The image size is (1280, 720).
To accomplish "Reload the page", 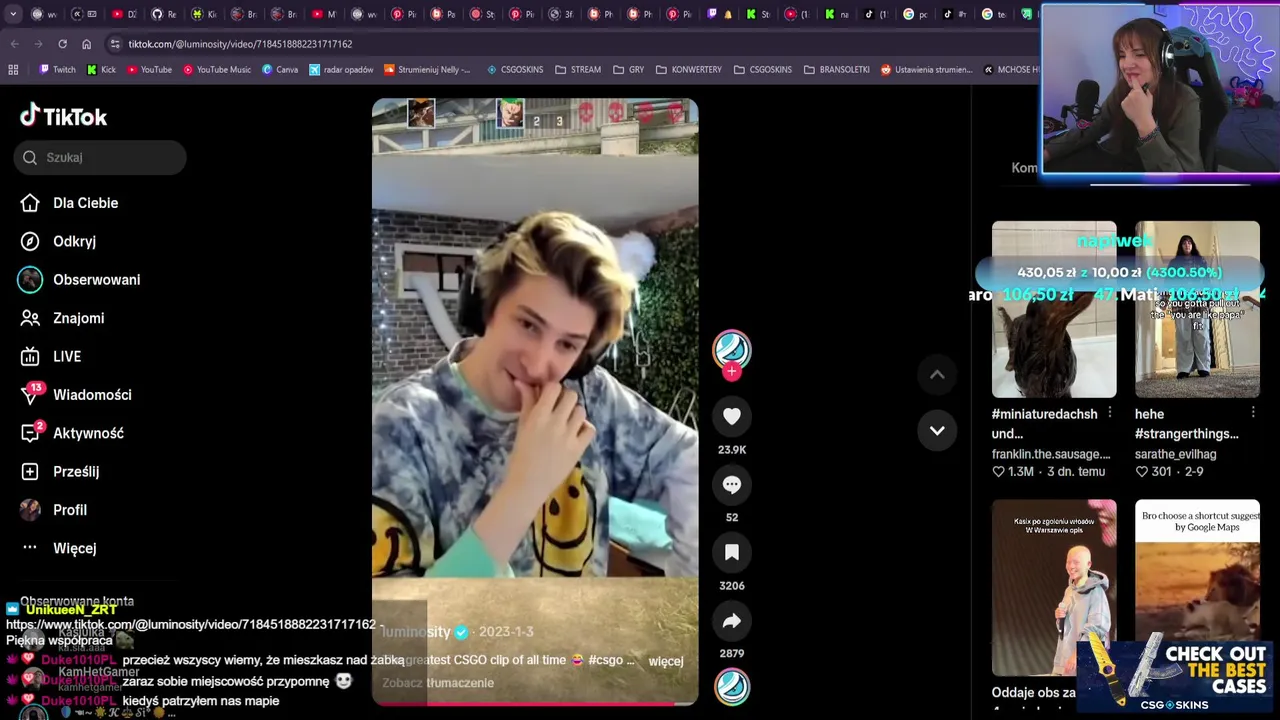I will (62, 44).
